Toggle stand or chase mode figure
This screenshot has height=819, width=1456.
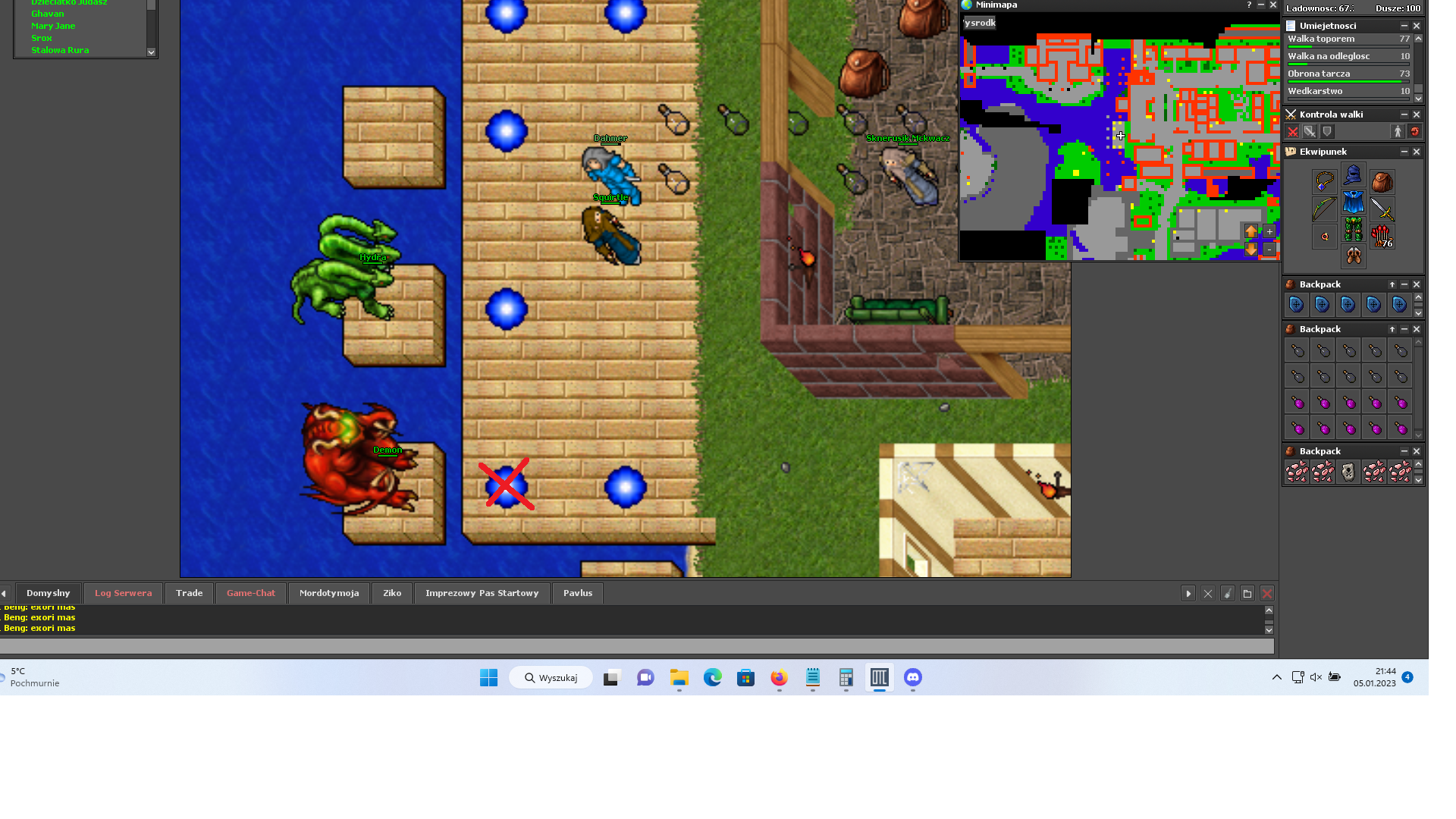coord(1398,132)
